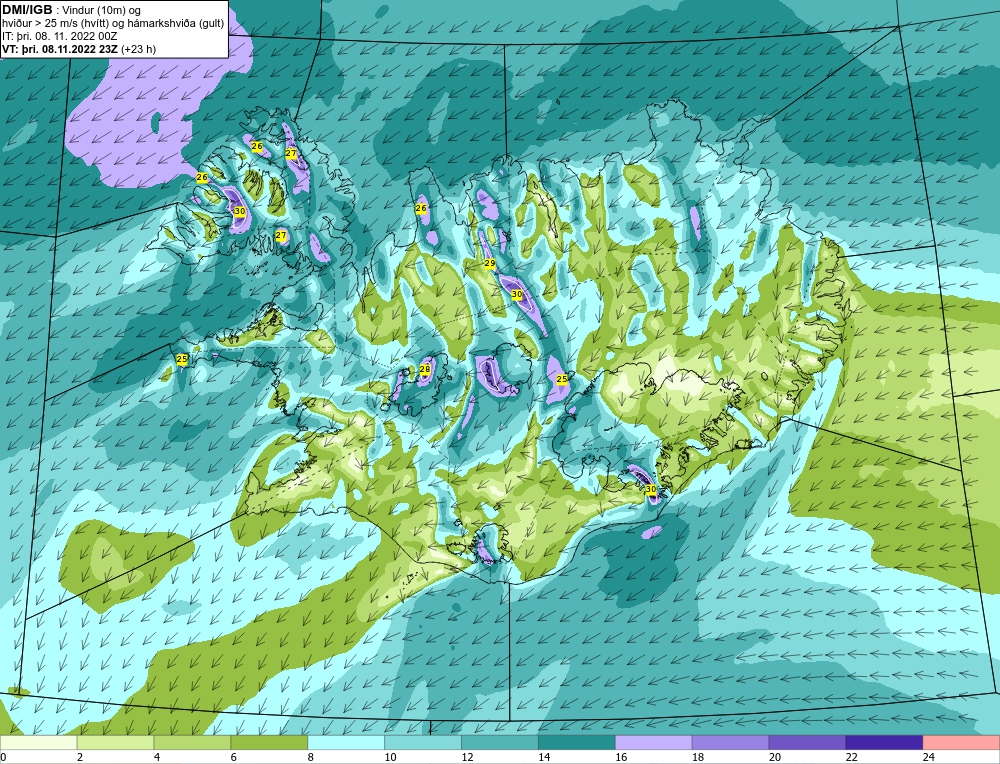Click the legend scale value 20
This screenshot has height=764, width=1000.
[x=775, y=757]
